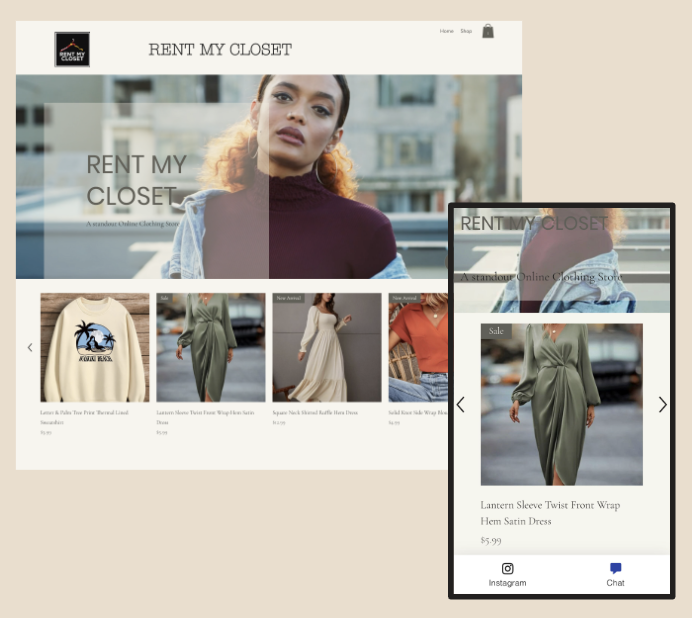Image resolution: width=692 pixels, height=618 pixels.
Task: Go to previous product in mobile carousel
Action: tap(460, 404)
